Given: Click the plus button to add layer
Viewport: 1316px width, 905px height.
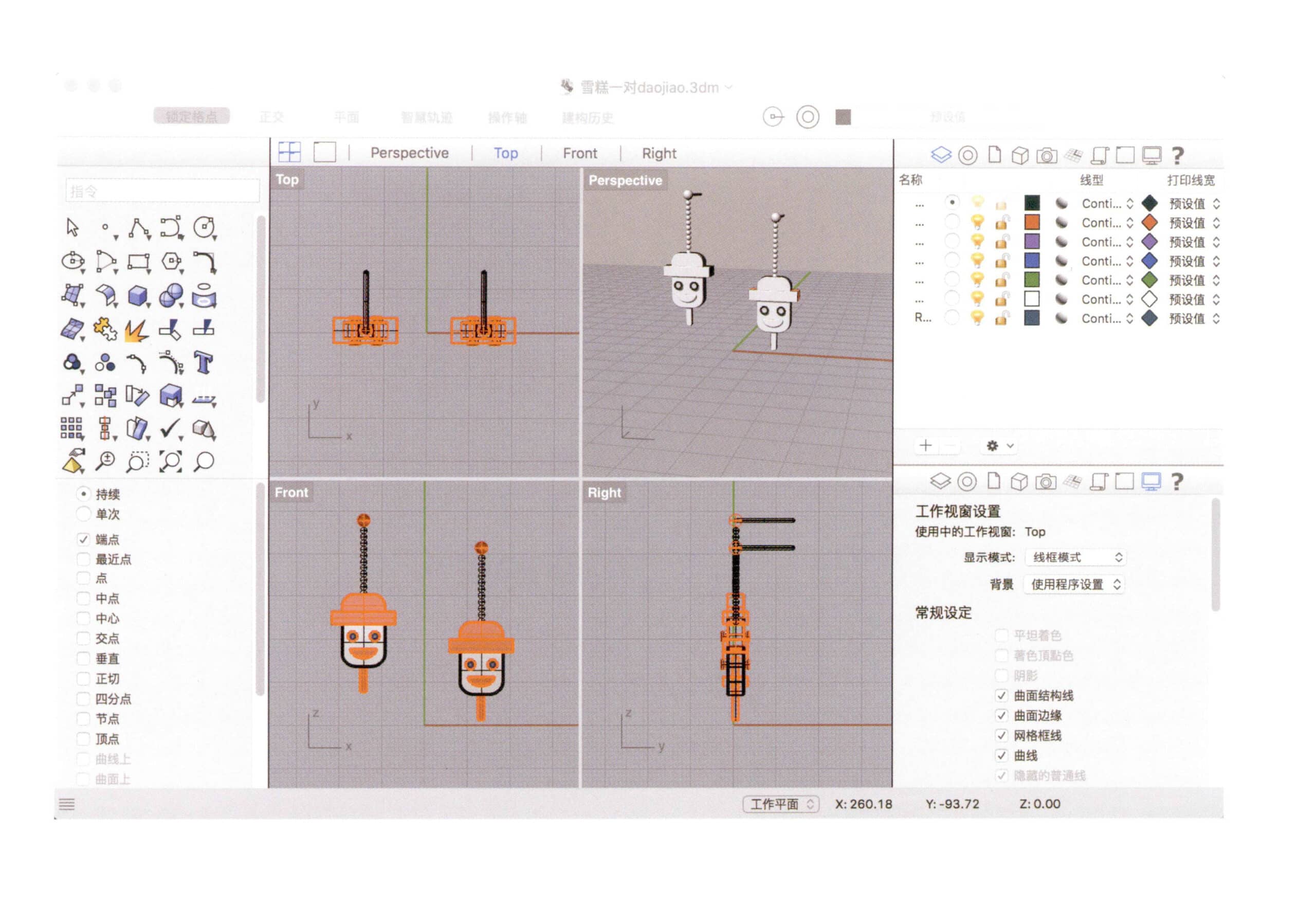Looking at the screenshot, I should click(x=925, y=446).
